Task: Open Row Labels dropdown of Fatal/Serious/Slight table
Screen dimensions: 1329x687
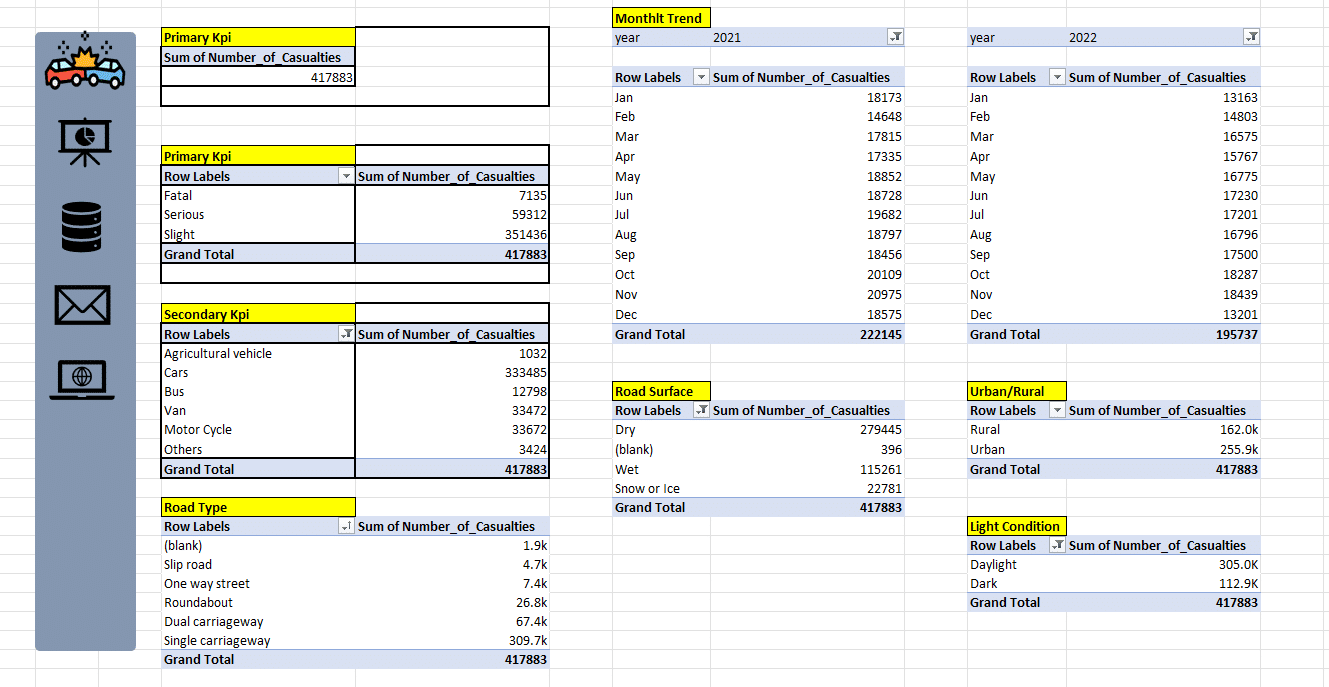Action: point(346,176)
